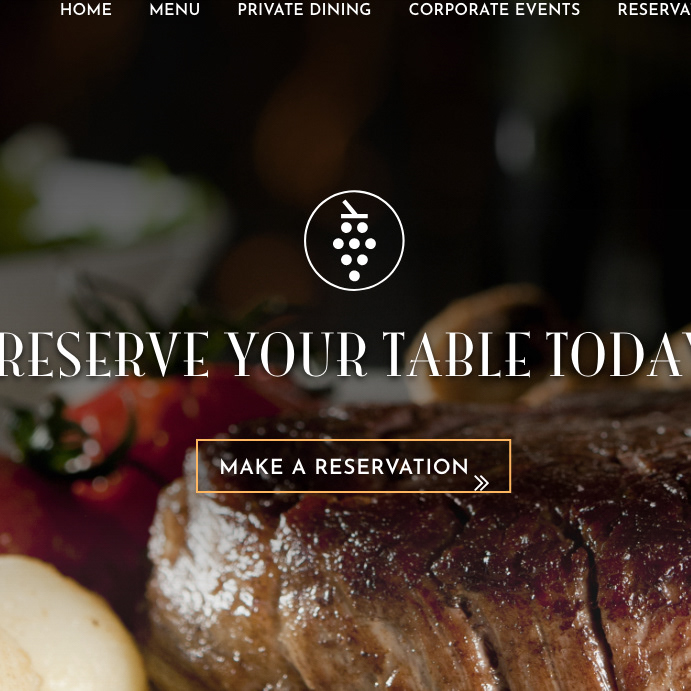Open the Menu page link
The image size is (691, 691).
(175, 10)
